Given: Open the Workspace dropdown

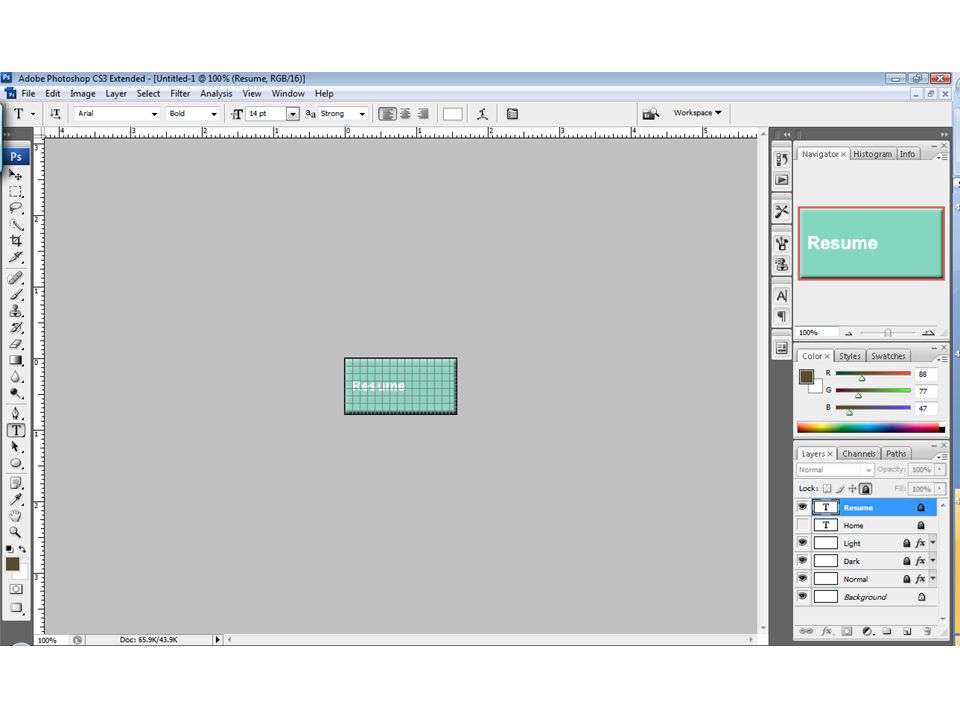Looking at the screenshot, I should pos(697,113).
